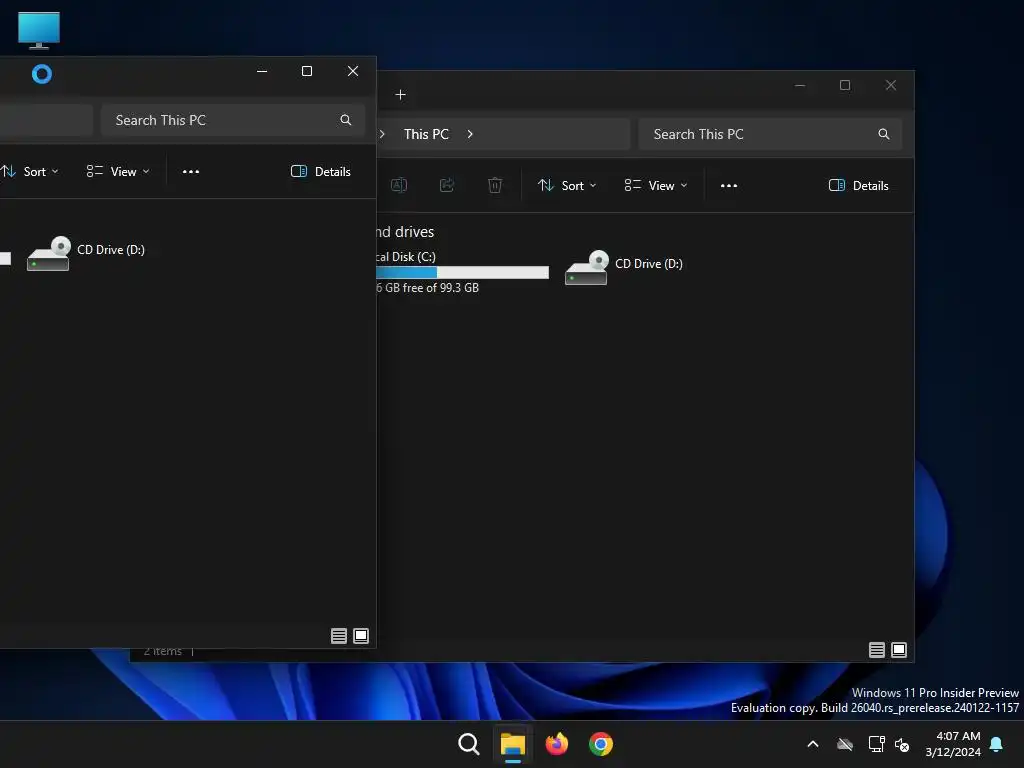Viewport: 1024px width, 768px height.
Task: Minimize the front Explorer window
Action: click(262, 71)
